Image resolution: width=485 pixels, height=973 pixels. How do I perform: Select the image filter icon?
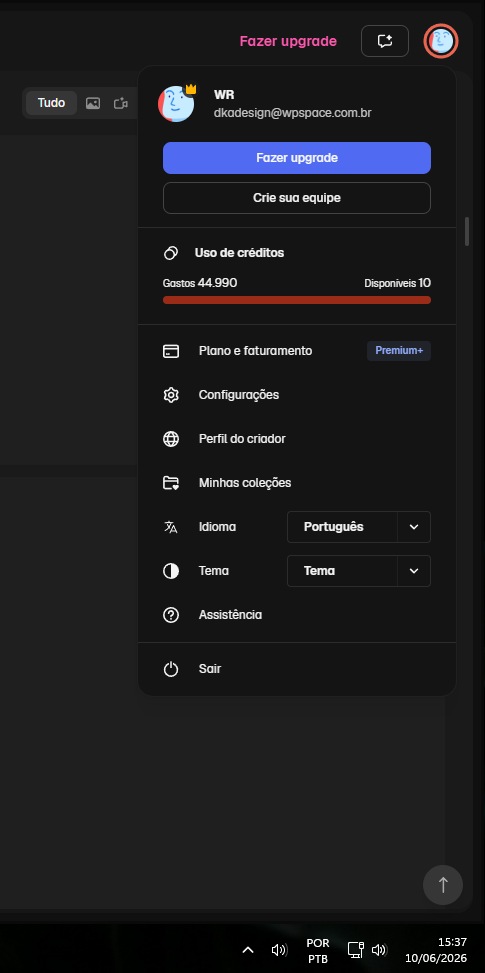pos(93,104)
